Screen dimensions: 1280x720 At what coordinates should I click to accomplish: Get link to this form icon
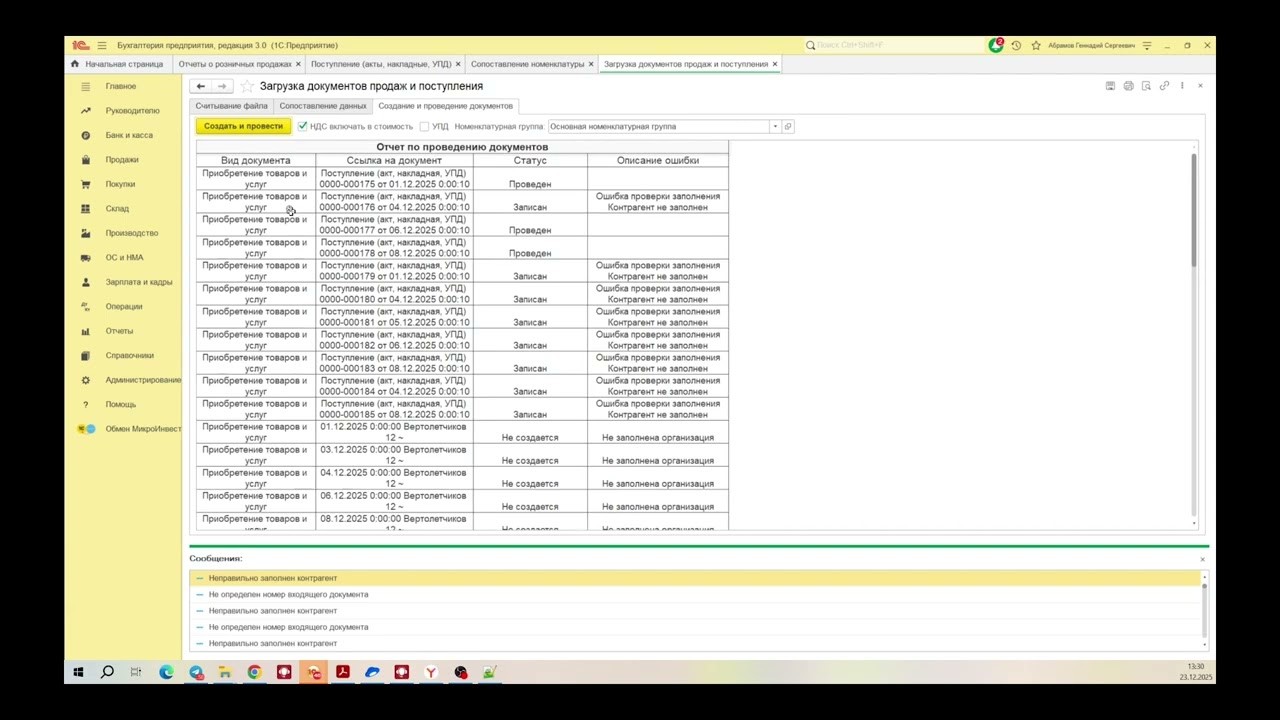pyautogui.click(x=1164, y=86)
